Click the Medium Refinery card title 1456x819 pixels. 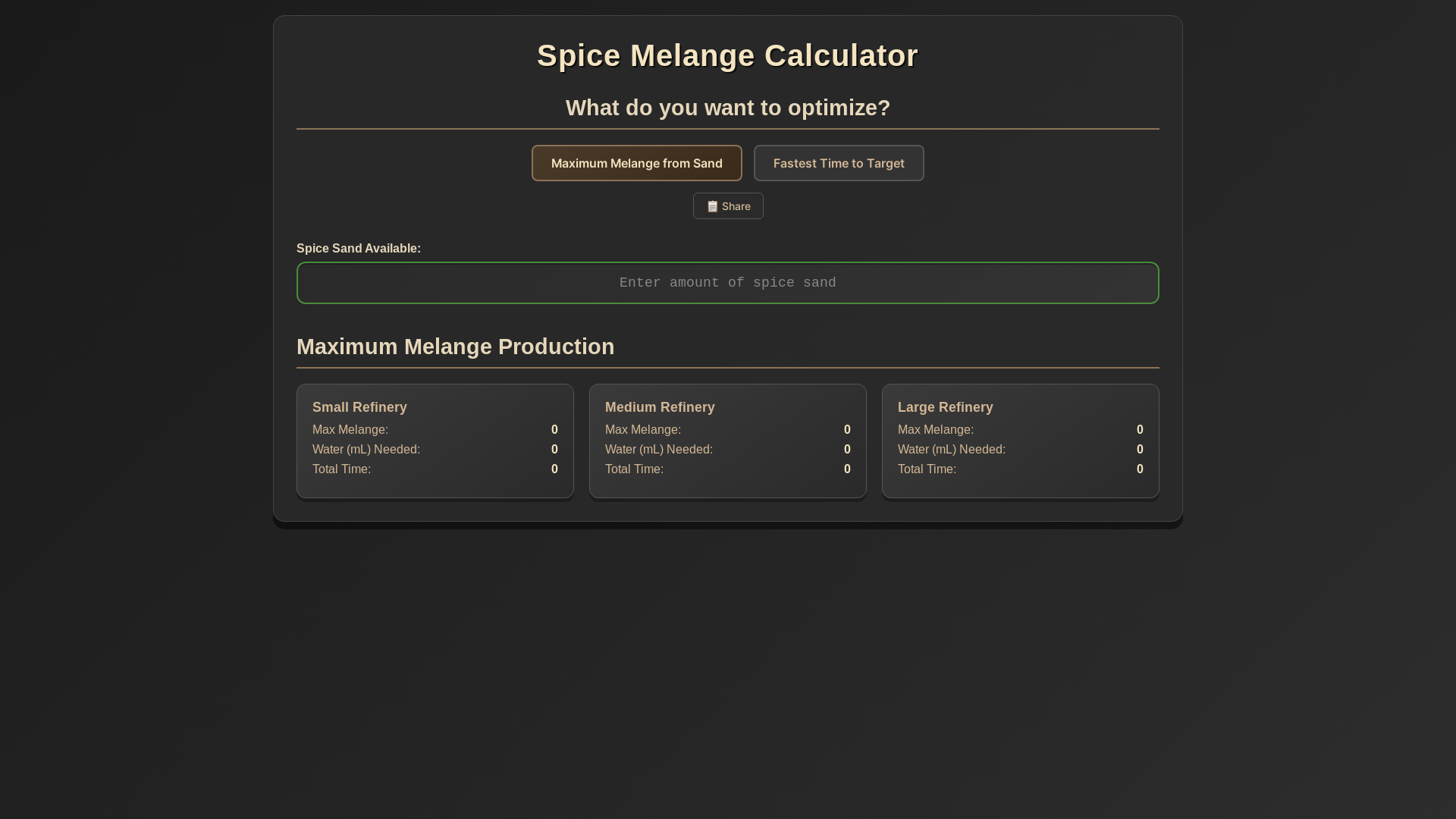pyautogui.click(x=660, y=407)
